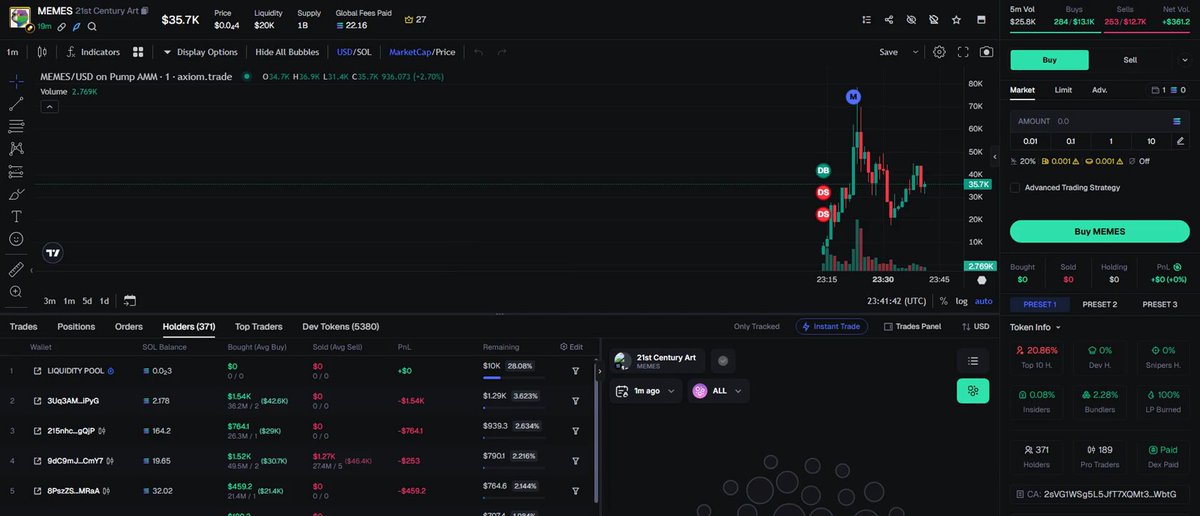Open Indicators menu

tap(93, 52)
